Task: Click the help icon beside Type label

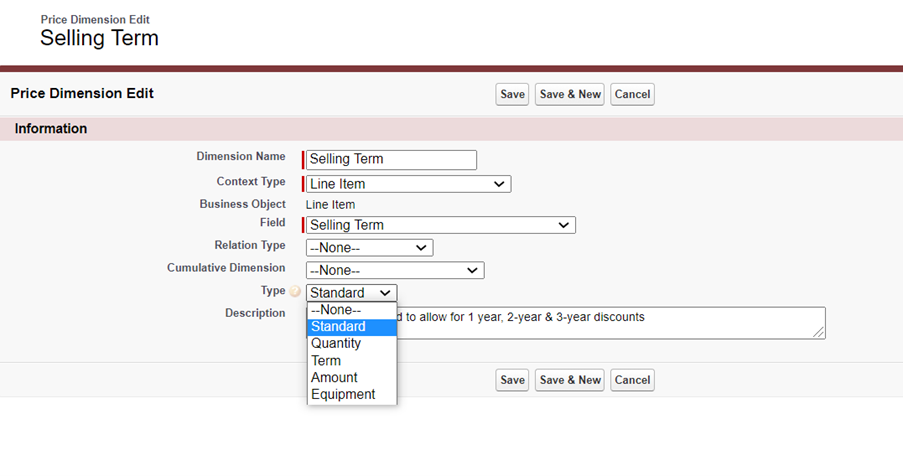Action: pyautogui.click(x=295, y=292)
